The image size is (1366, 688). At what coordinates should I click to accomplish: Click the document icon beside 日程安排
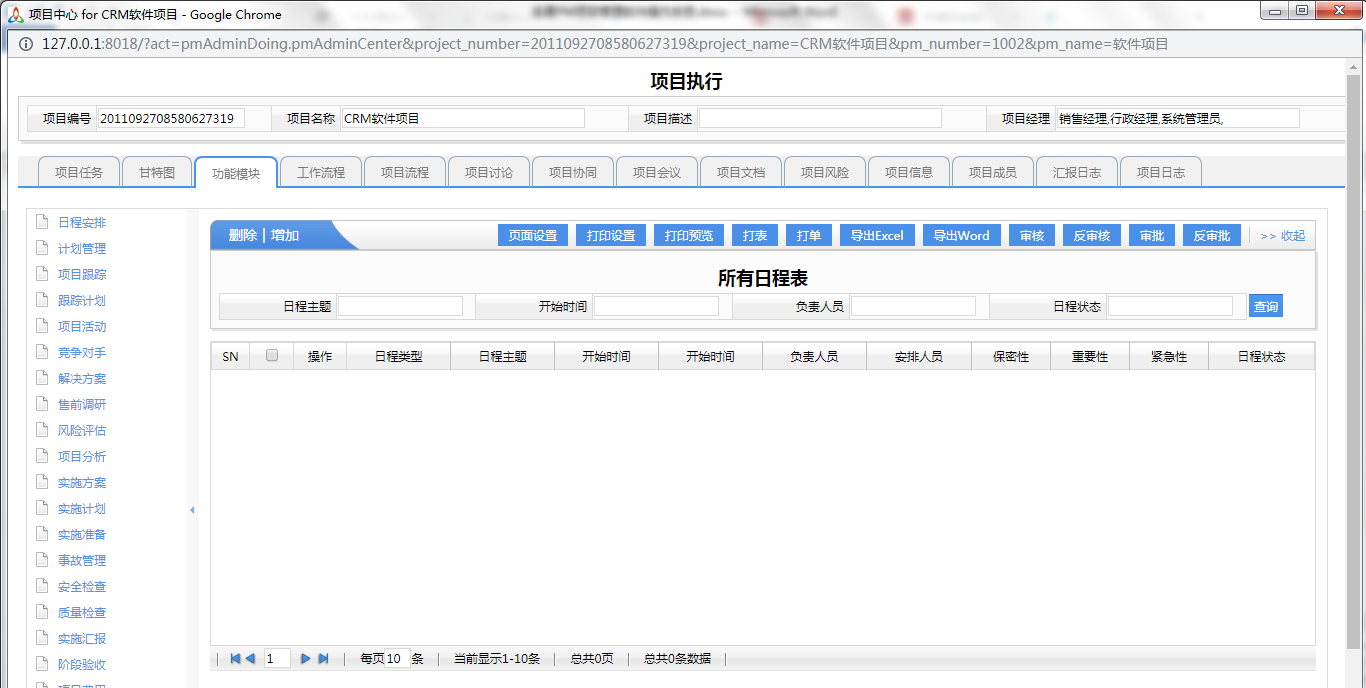click(x=42, y=222)
